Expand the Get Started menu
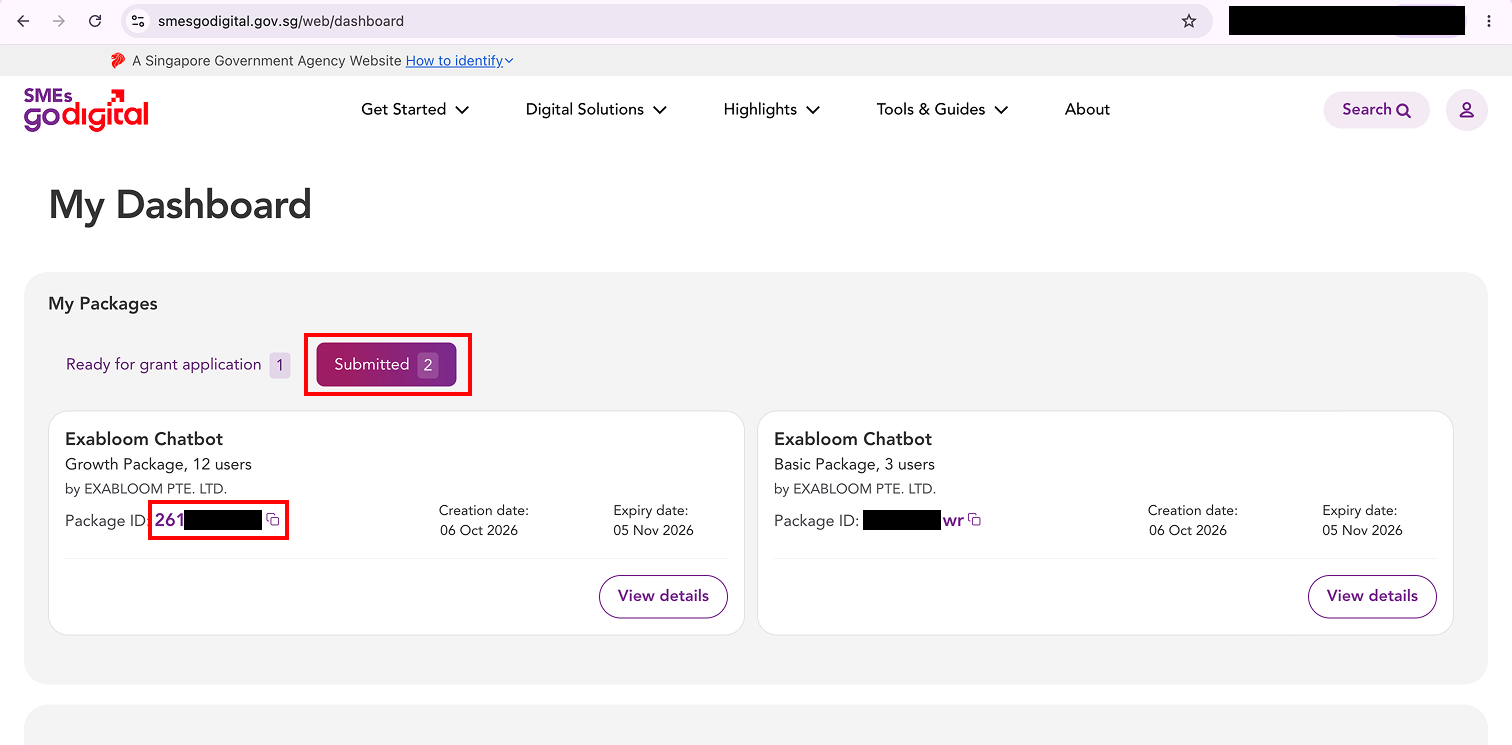The width and height of the screenshot is (1512, 745). click(x=415, y=110)
